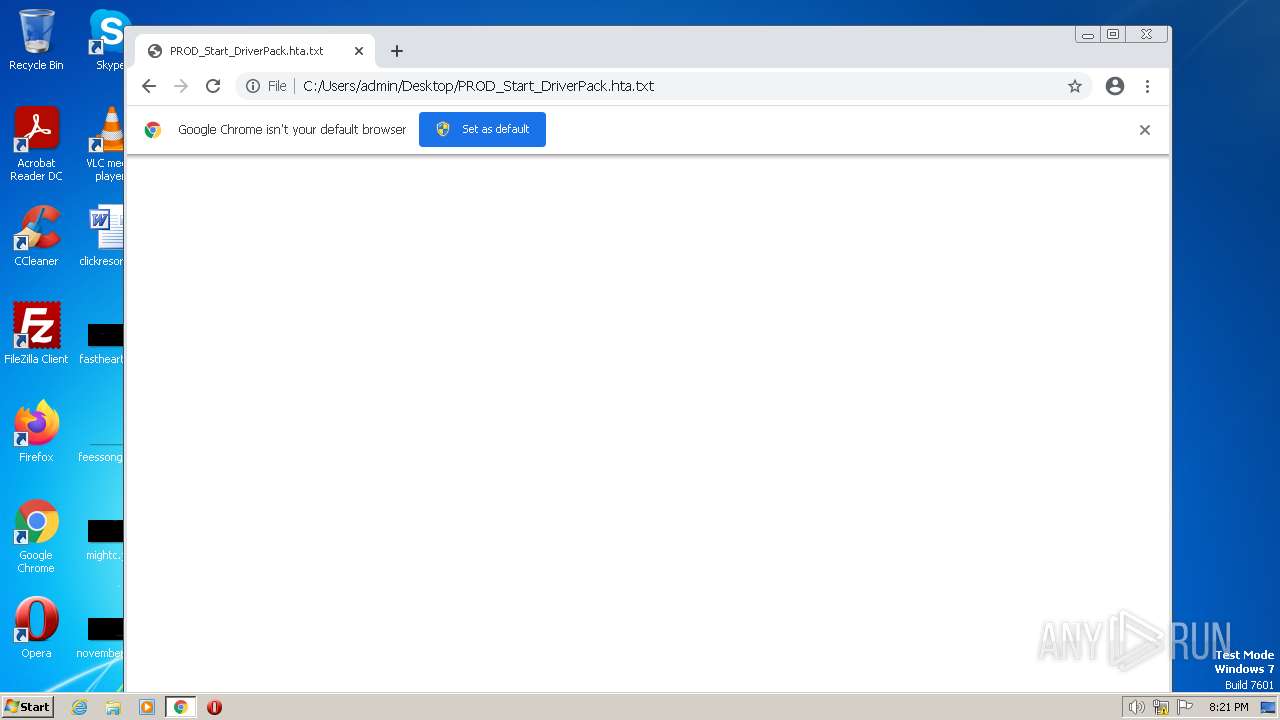Open Windows Explorer folder on taskbar

pos(113,707)
